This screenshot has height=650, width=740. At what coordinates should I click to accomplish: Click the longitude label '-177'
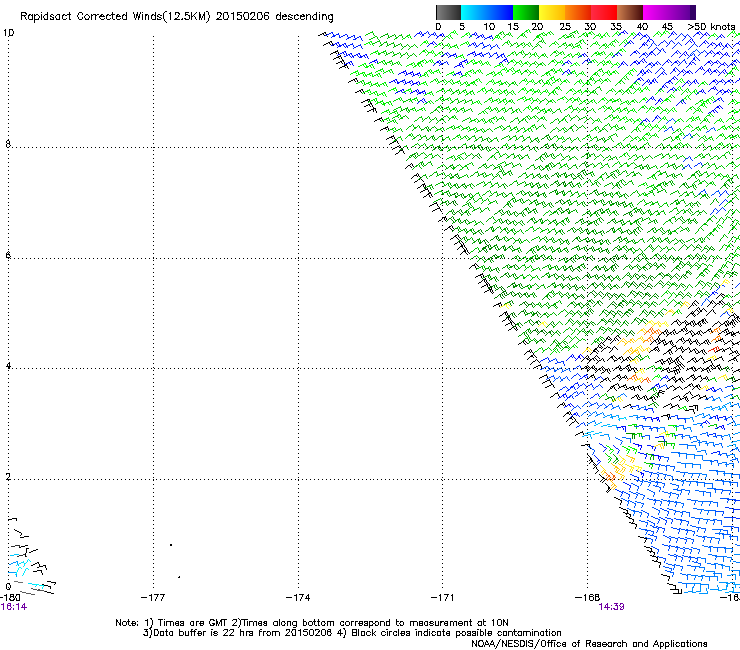click(153, 598)
